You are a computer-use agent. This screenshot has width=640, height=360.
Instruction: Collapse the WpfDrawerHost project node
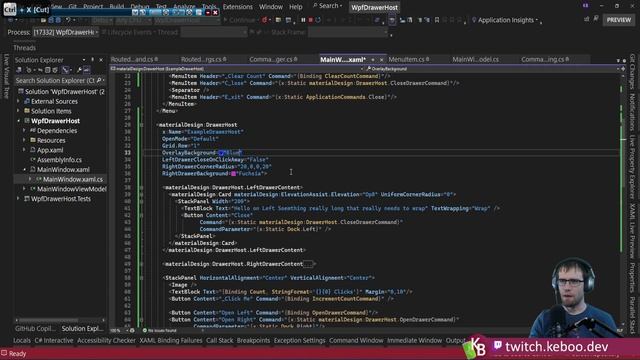coord(18,120)
